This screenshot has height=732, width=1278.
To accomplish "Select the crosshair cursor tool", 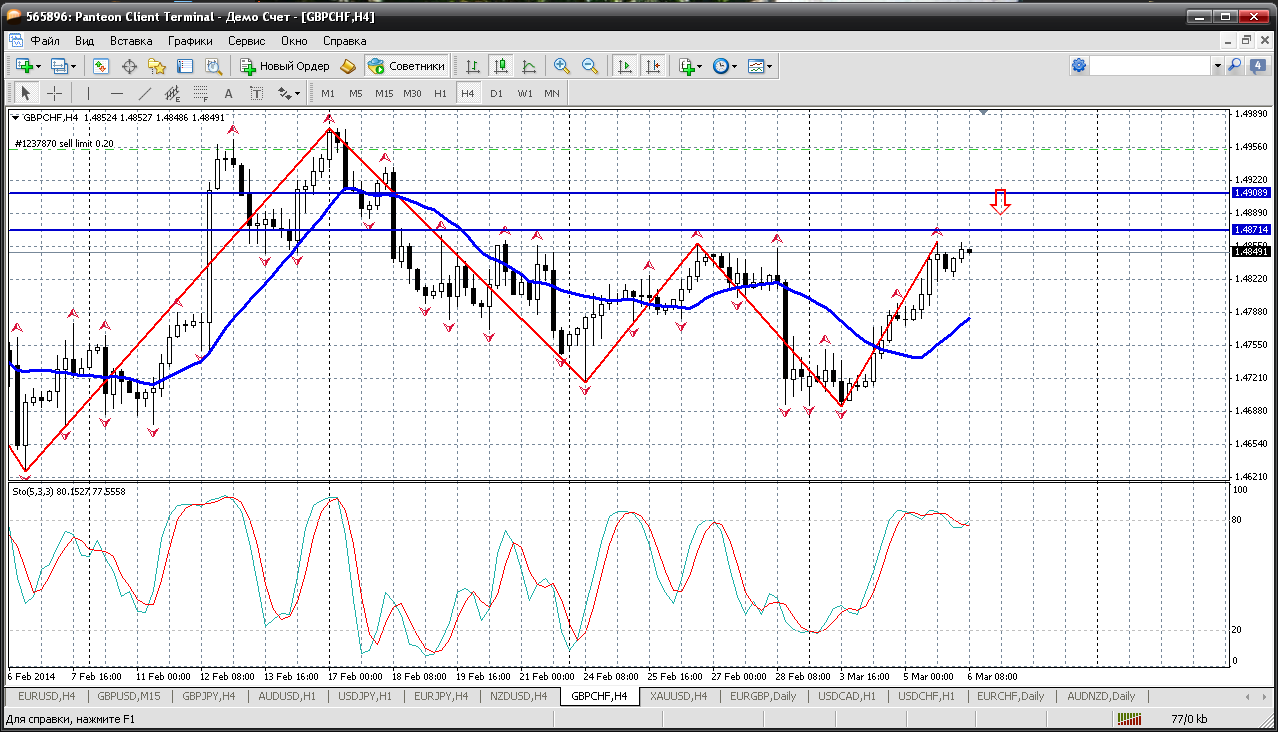I will click(54, 93).
